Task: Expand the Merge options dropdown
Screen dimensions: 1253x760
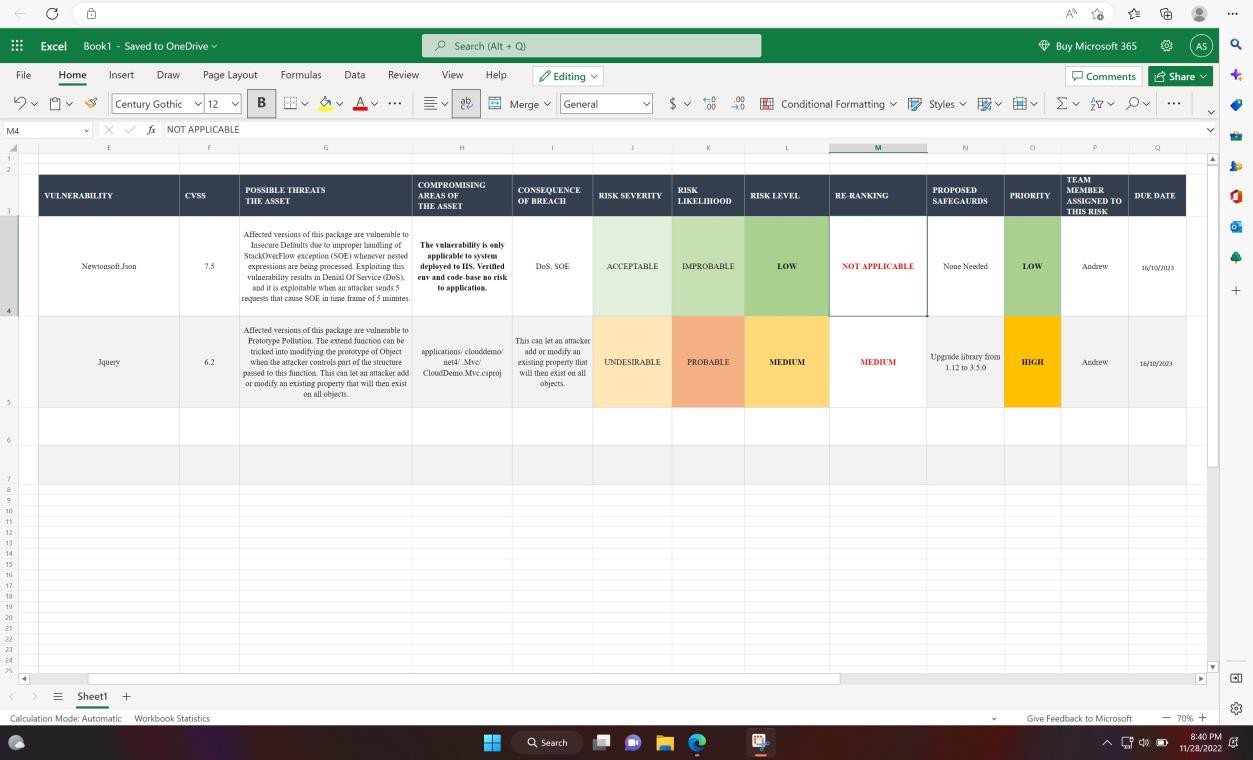Action: click(545, 103)
